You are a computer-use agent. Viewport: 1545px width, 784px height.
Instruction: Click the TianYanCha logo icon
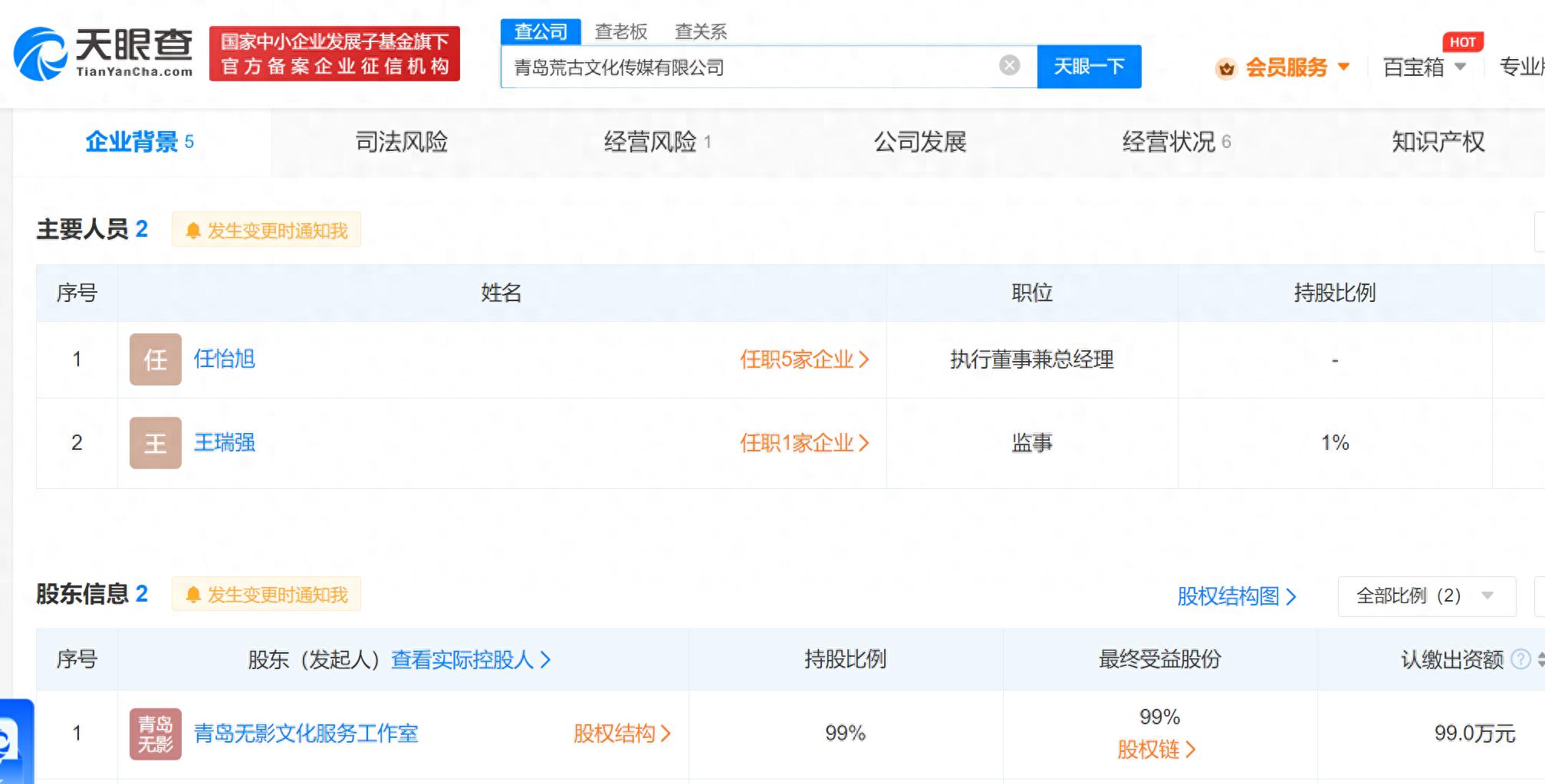pos(41,54)
